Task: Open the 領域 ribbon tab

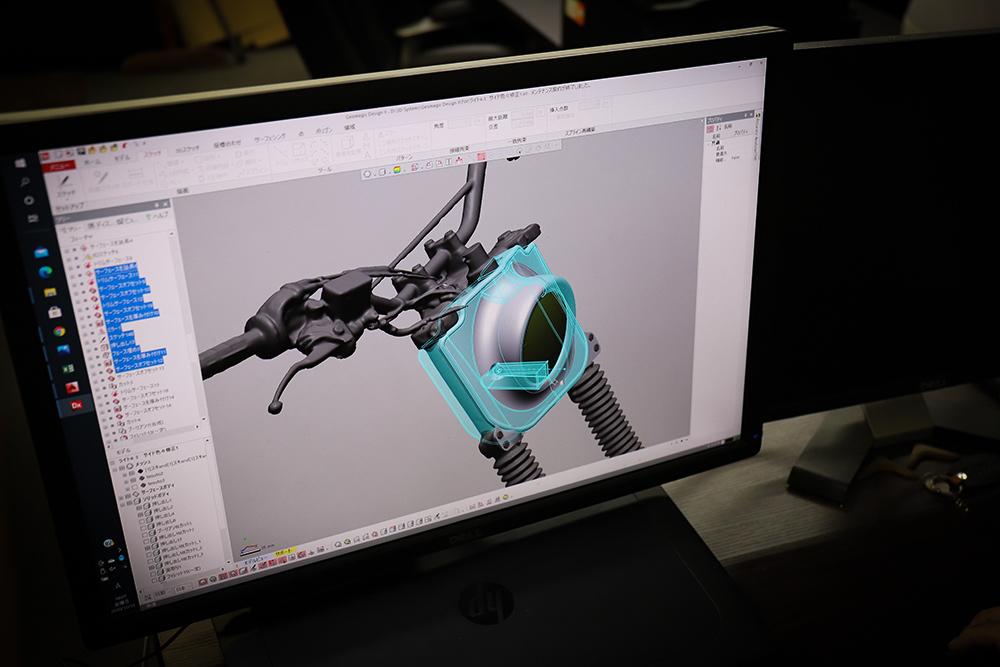Action: [349, 128]
